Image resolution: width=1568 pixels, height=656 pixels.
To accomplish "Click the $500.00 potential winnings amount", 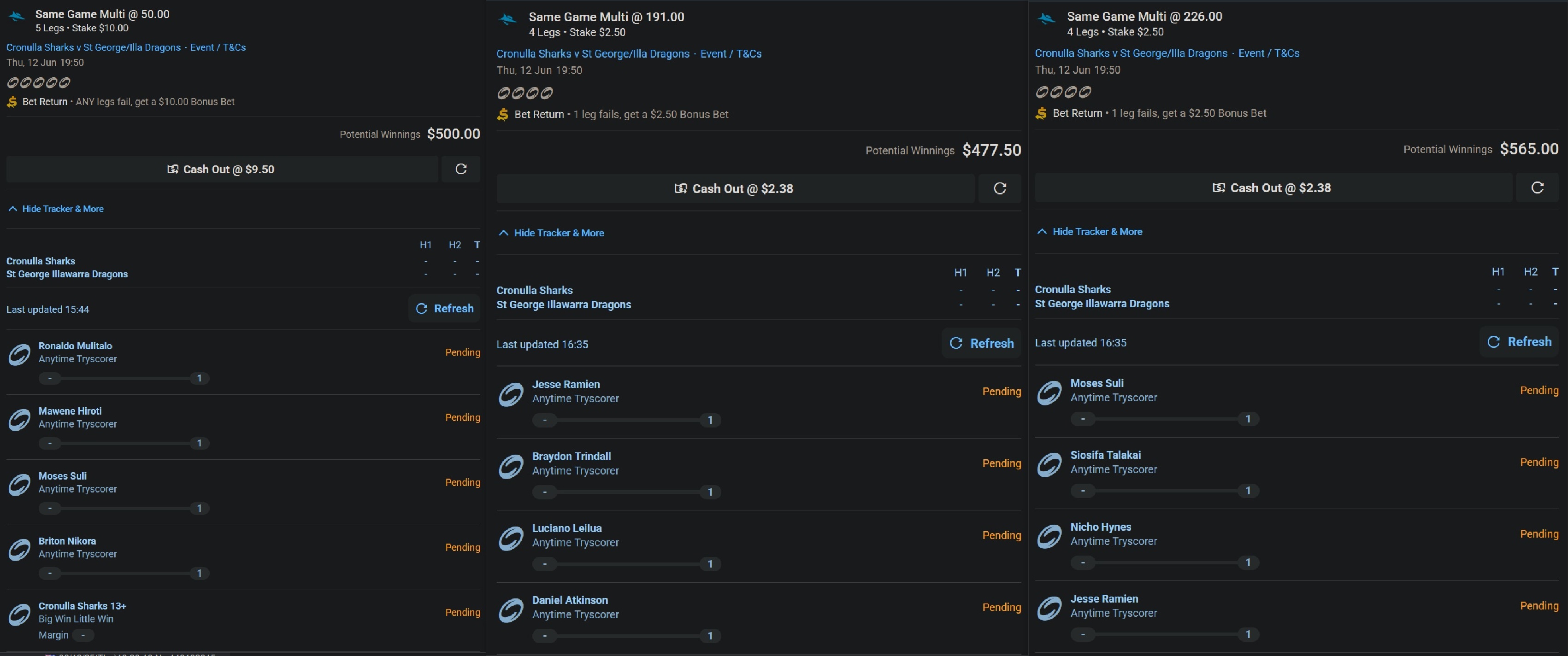I will click(x=454, y=134).
